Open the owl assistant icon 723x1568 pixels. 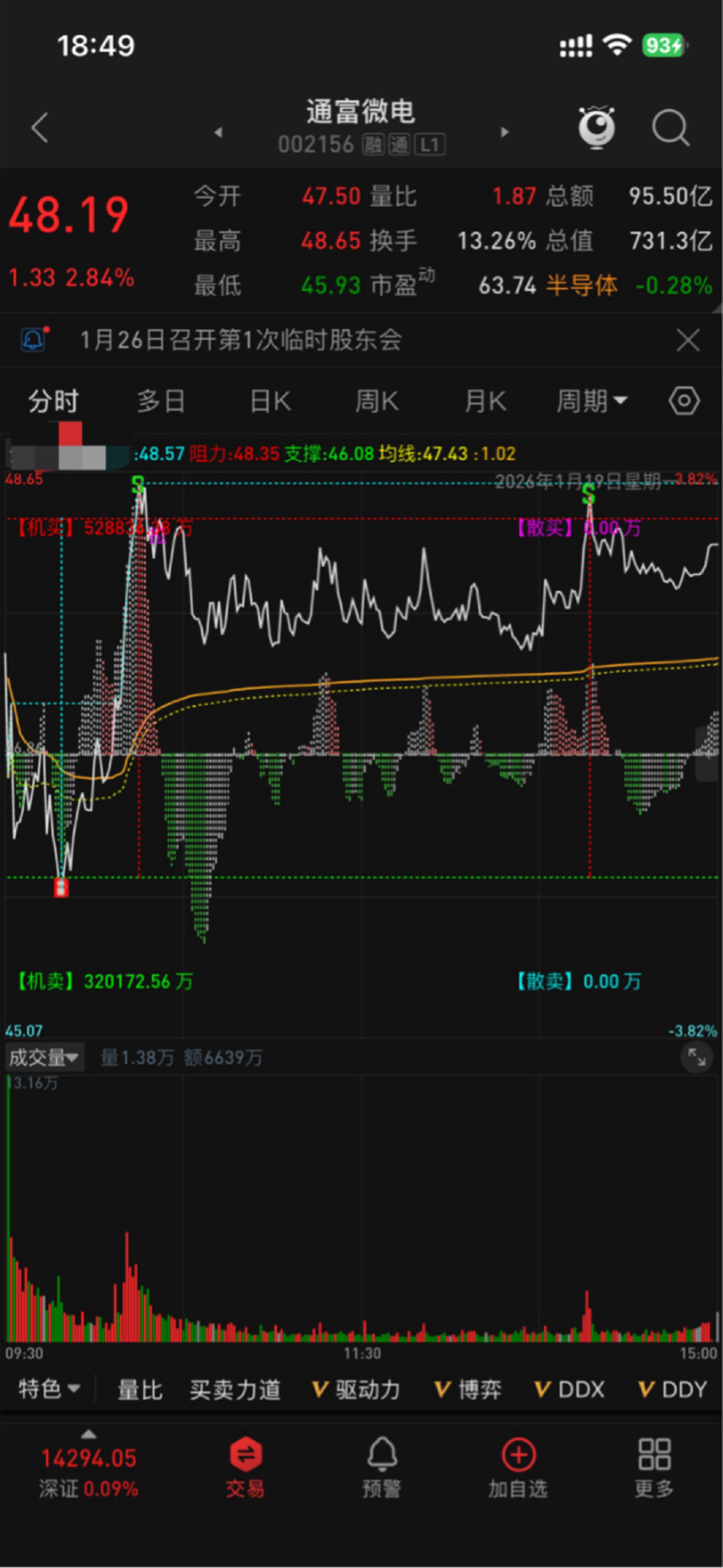click(x=597, y=127)
